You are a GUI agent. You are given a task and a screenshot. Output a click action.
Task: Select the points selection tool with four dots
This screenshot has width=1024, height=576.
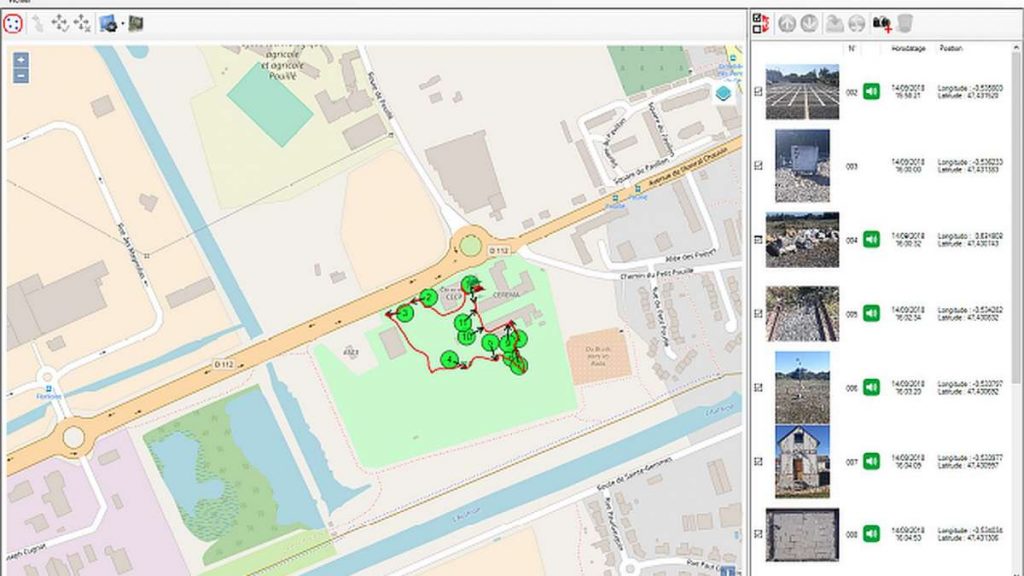[x=12, y=24]
